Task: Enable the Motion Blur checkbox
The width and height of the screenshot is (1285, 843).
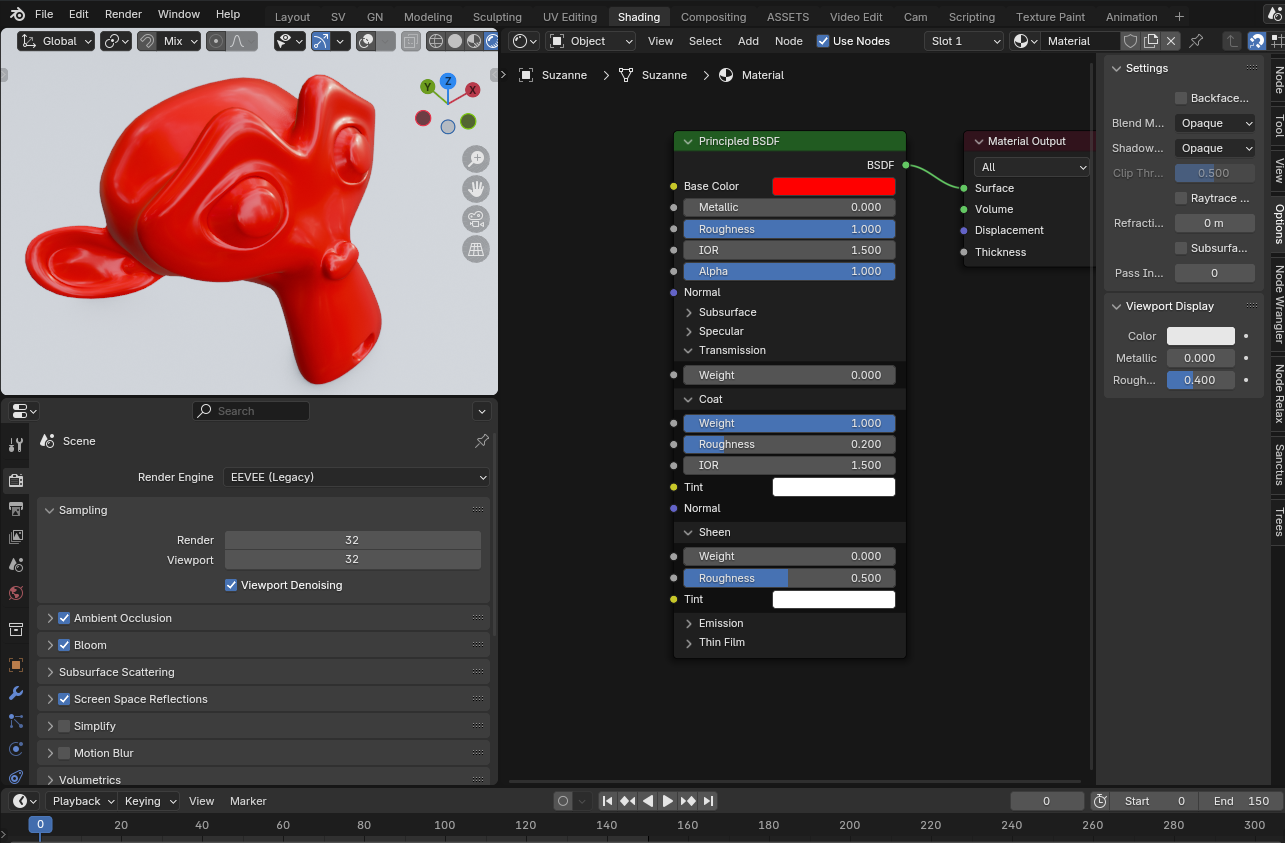Action: (x=64, y=753)
